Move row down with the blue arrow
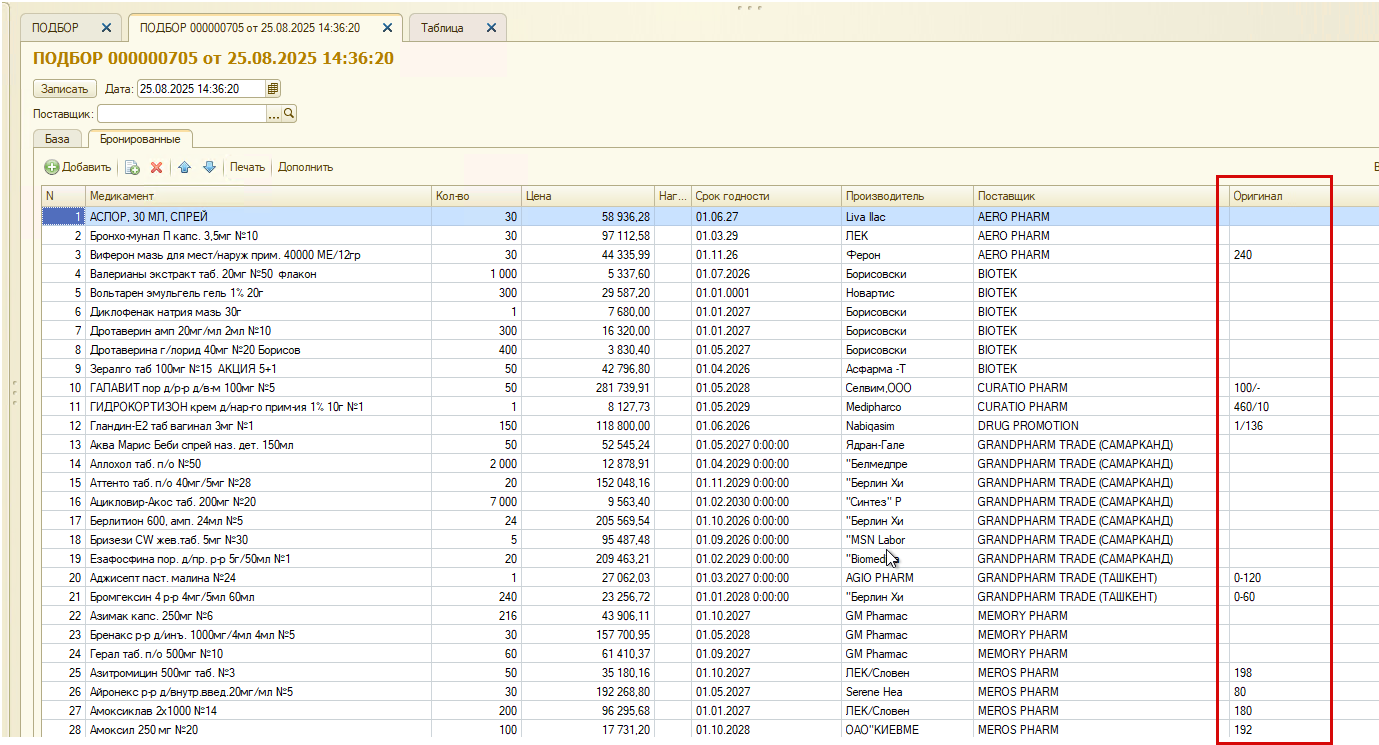This screenshot has height=745, width=1379. 209,167
